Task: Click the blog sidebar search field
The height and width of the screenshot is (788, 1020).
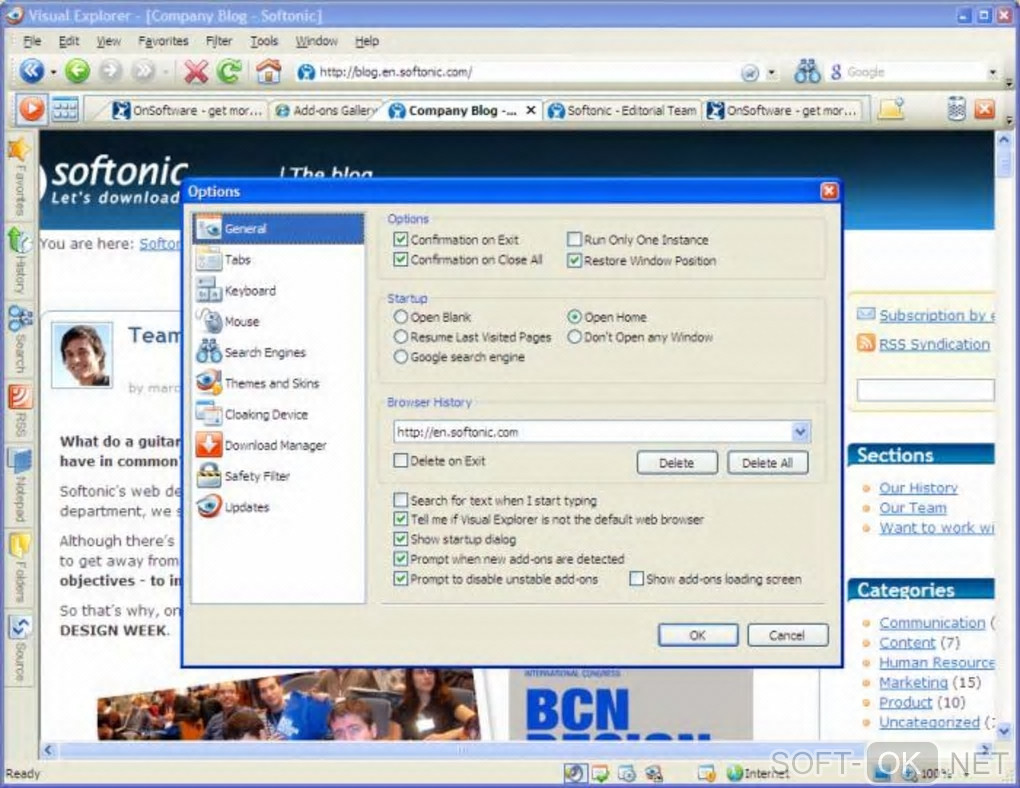Action: (925, 390)
